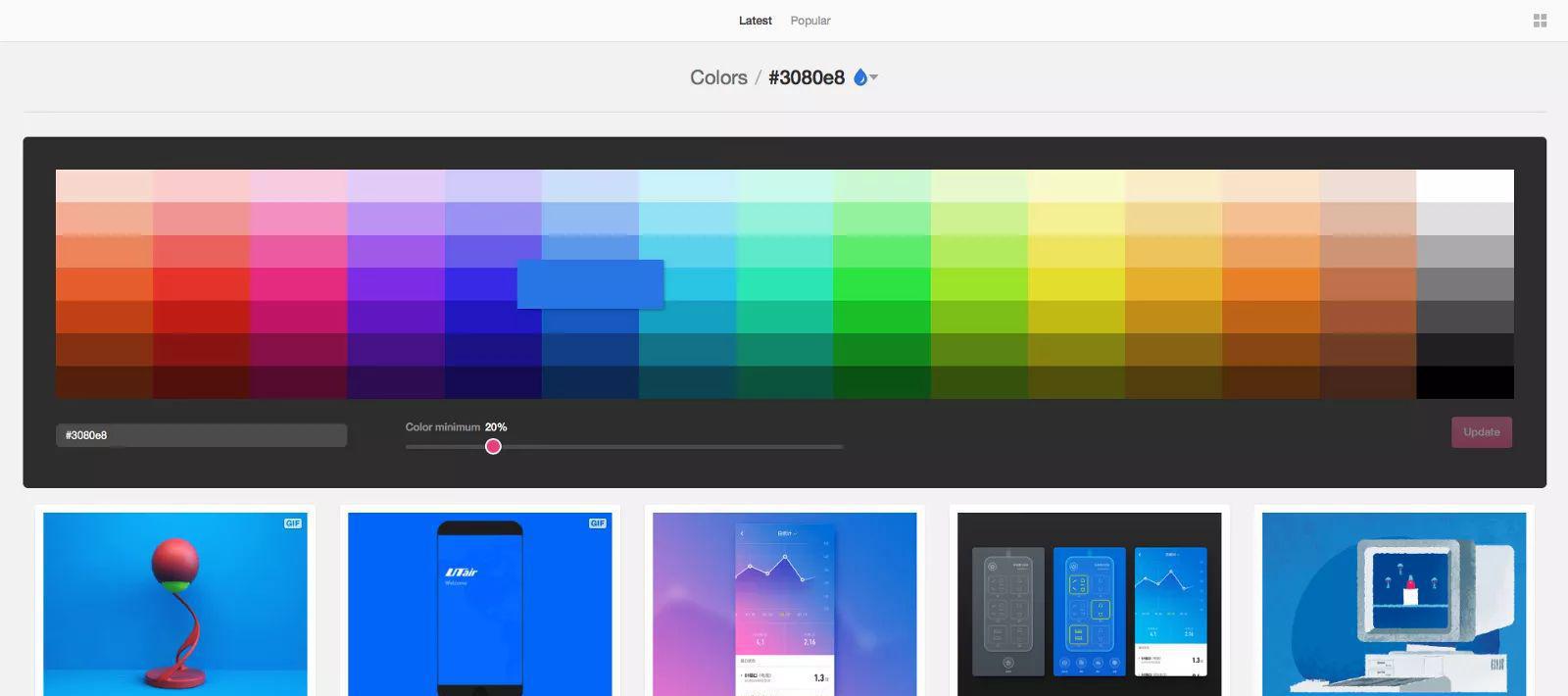Go to the Colors breadcrumb link

click(718, 77)
